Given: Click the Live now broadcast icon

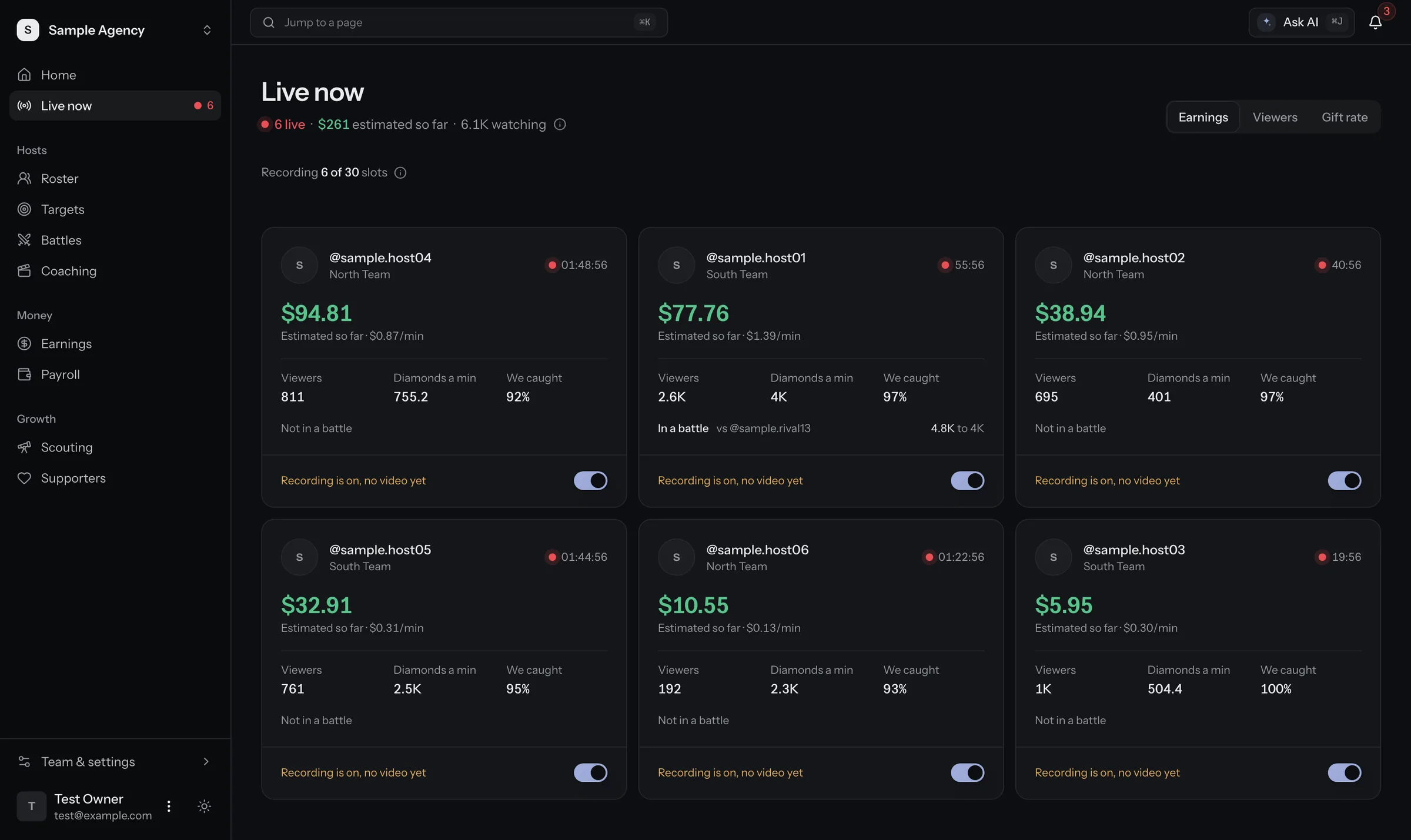Looking at the screenshot, I should click(24, 106).
